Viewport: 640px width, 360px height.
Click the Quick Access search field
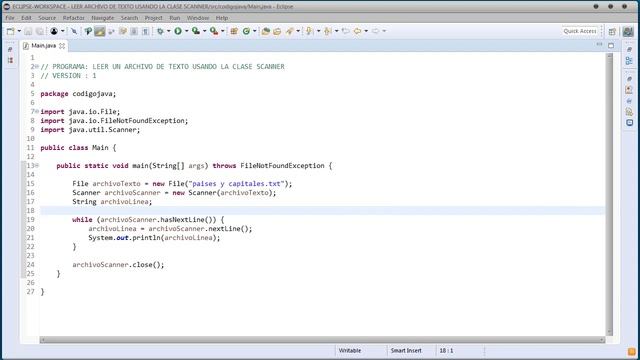pos(580,31)
